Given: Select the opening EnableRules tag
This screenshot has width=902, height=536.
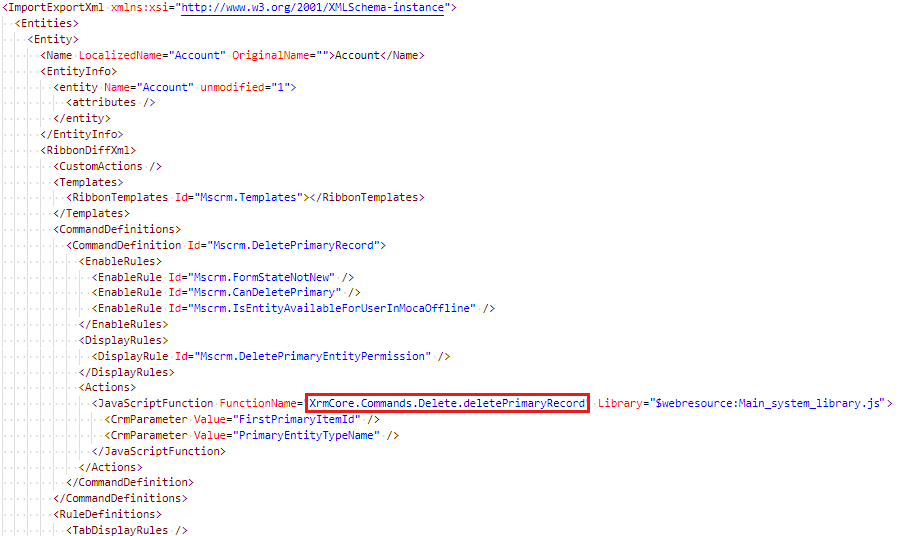Looking at the screenshot, I should (120, 262).
